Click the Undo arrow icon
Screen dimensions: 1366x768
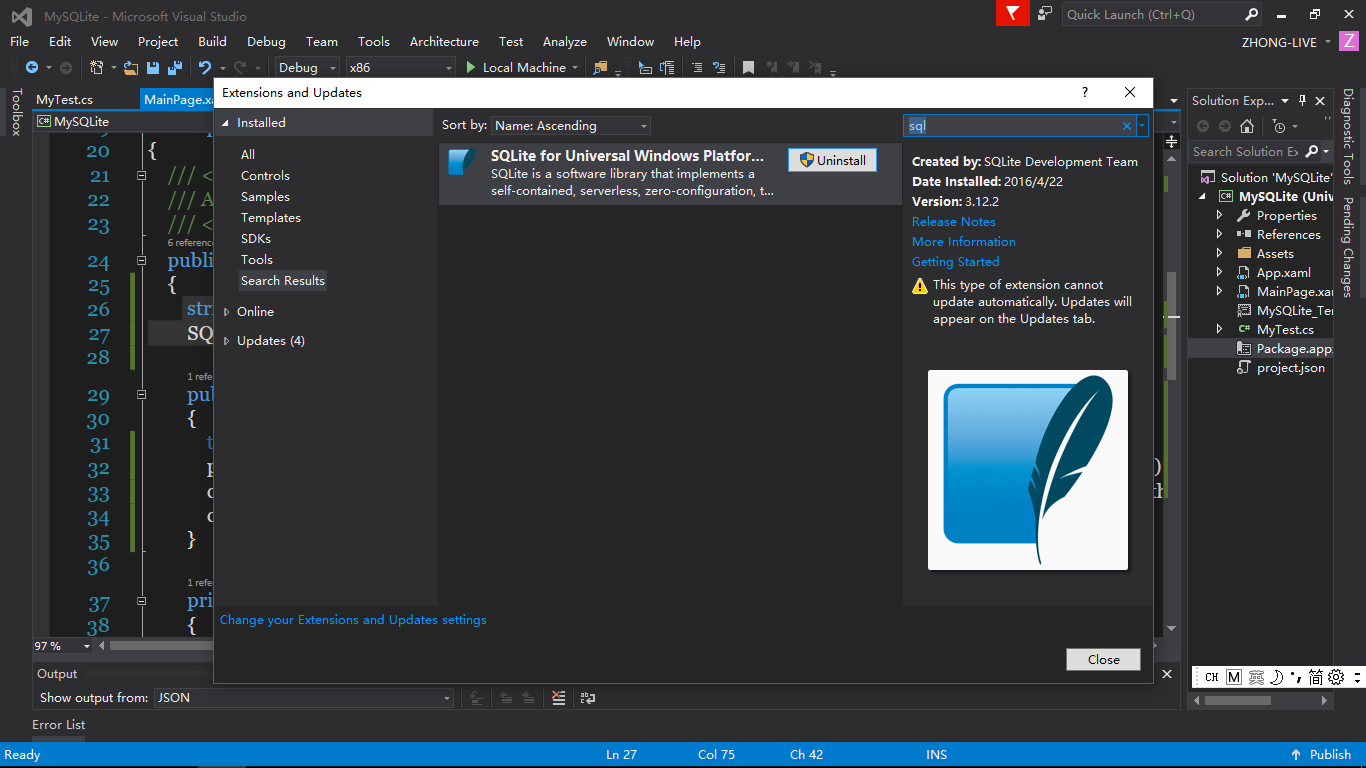pos(204,67)
